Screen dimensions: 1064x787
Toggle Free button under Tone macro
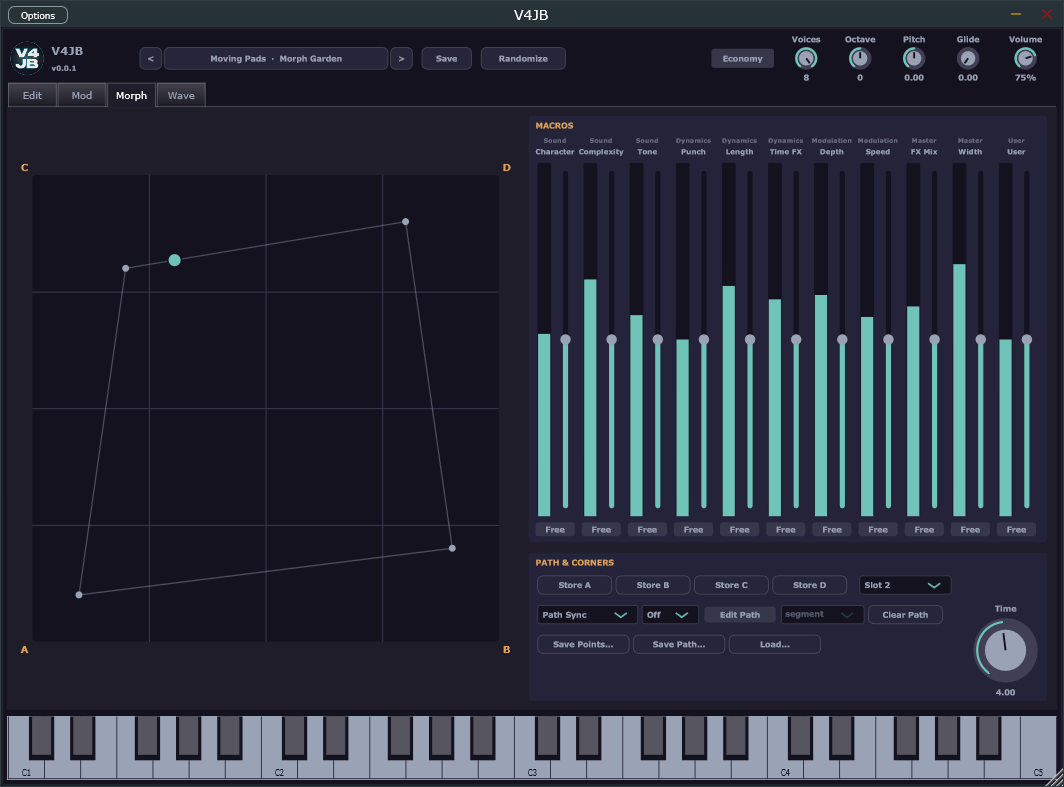pos(647,529)
